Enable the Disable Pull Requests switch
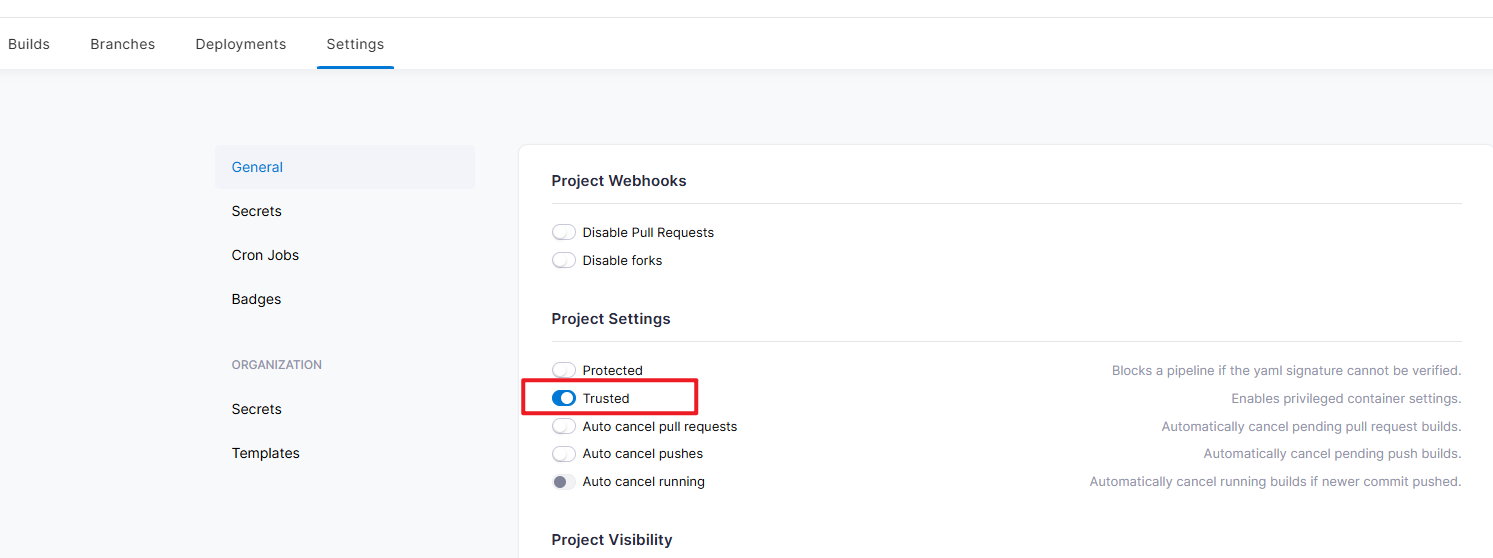The image size is (1493, 558). pos(564,232)
